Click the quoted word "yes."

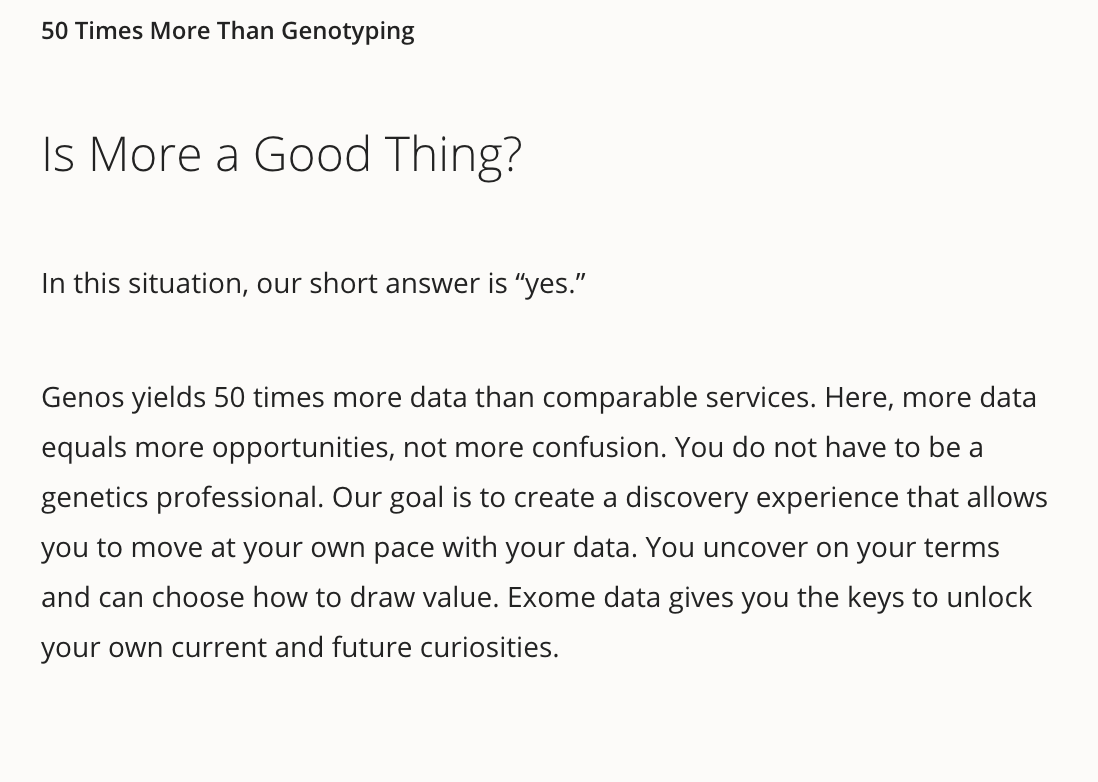pos(551,284)
